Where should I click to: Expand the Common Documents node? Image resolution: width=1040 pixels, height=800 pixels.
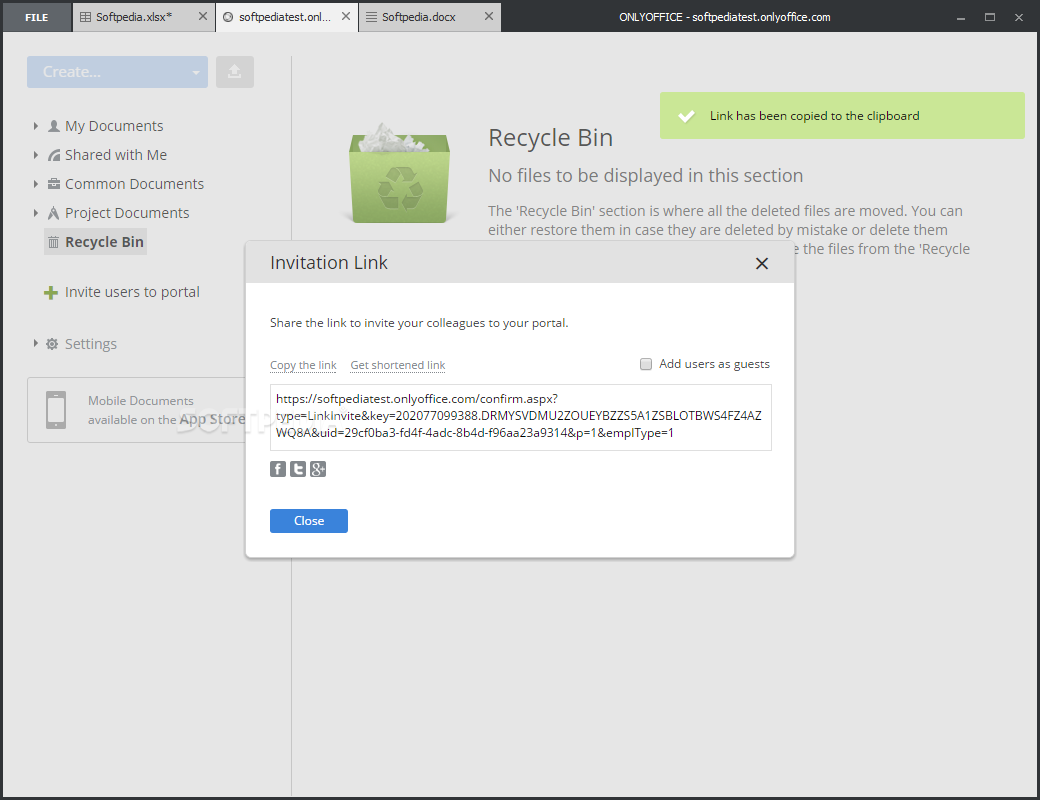pos(36,184)
